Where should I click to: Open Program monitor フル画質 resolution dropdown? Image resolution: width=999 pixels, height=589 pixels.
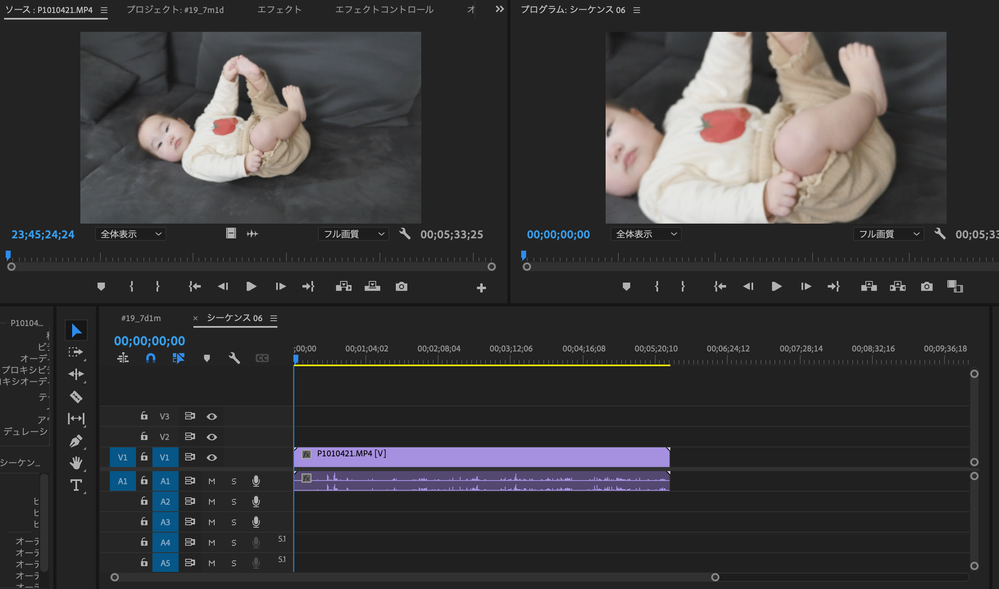pyautogui.click(x=889, y=234)
